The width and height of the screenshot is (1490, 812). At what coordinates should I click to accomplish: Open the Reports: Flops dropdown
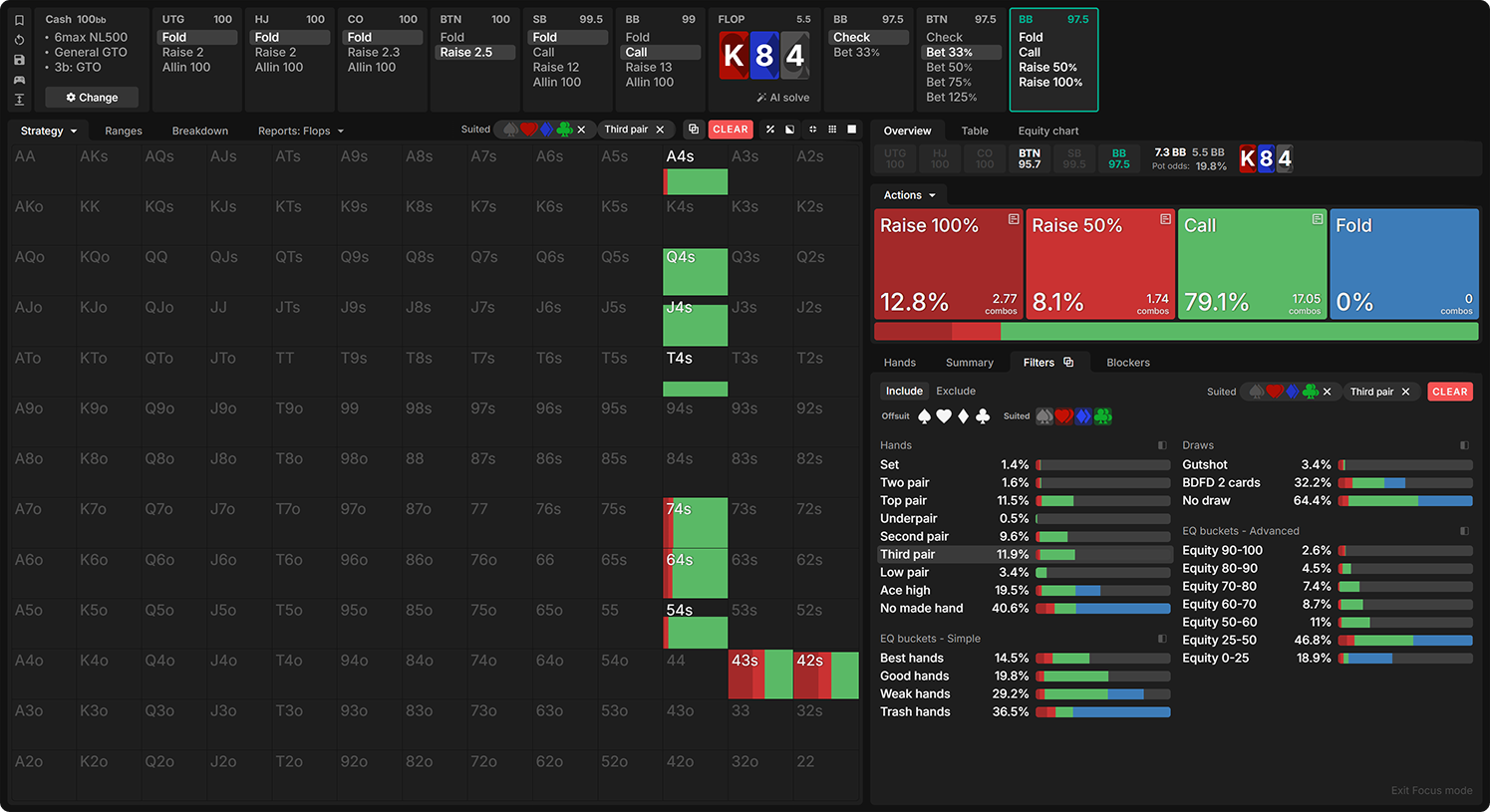(300, 131)
